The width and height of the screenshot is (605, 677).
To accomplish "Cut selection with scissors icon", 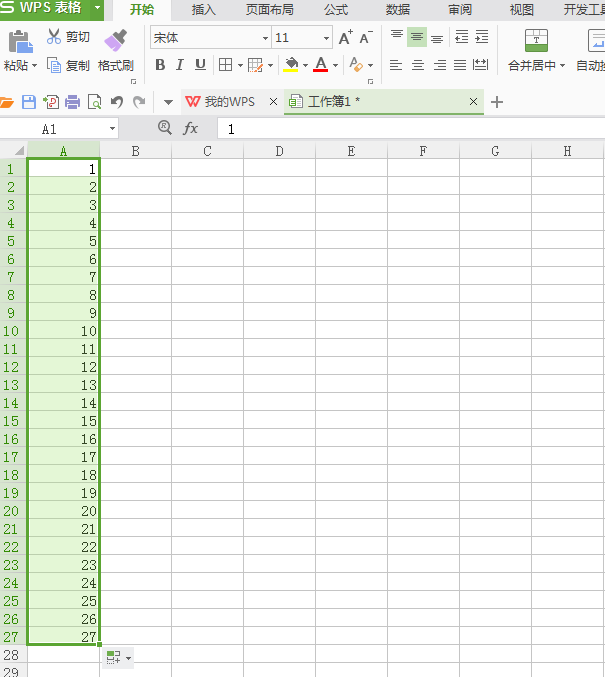I will [54, 37].
